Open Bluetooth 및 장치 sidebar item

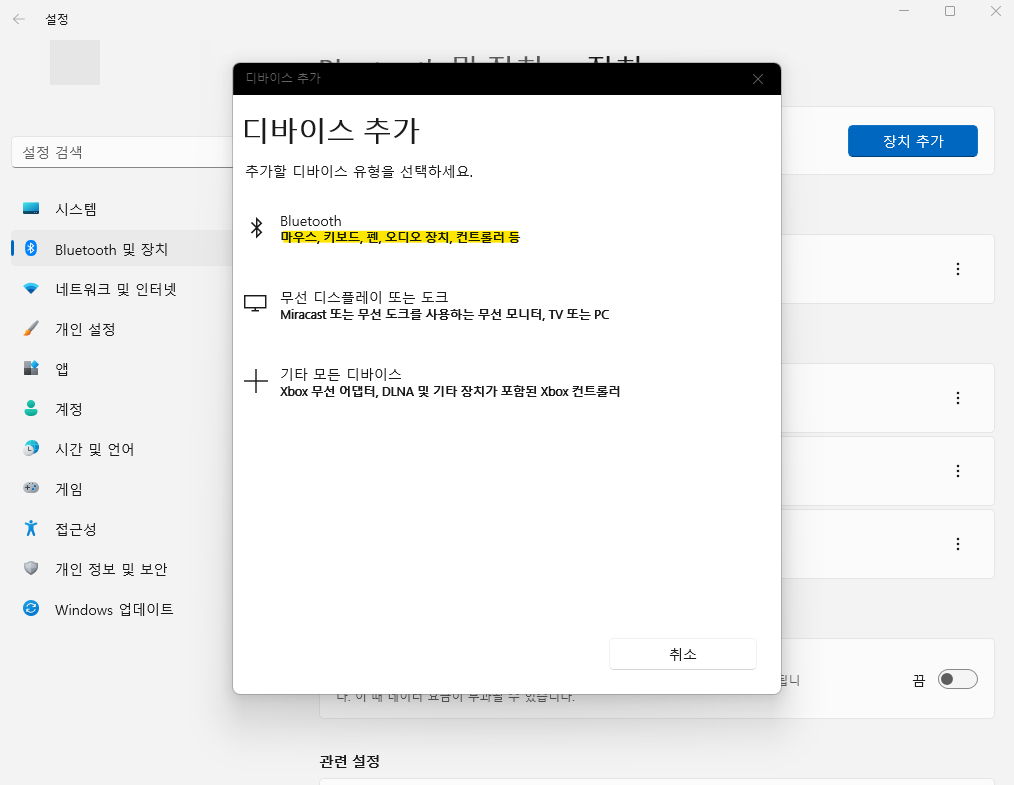pos(122,249)
